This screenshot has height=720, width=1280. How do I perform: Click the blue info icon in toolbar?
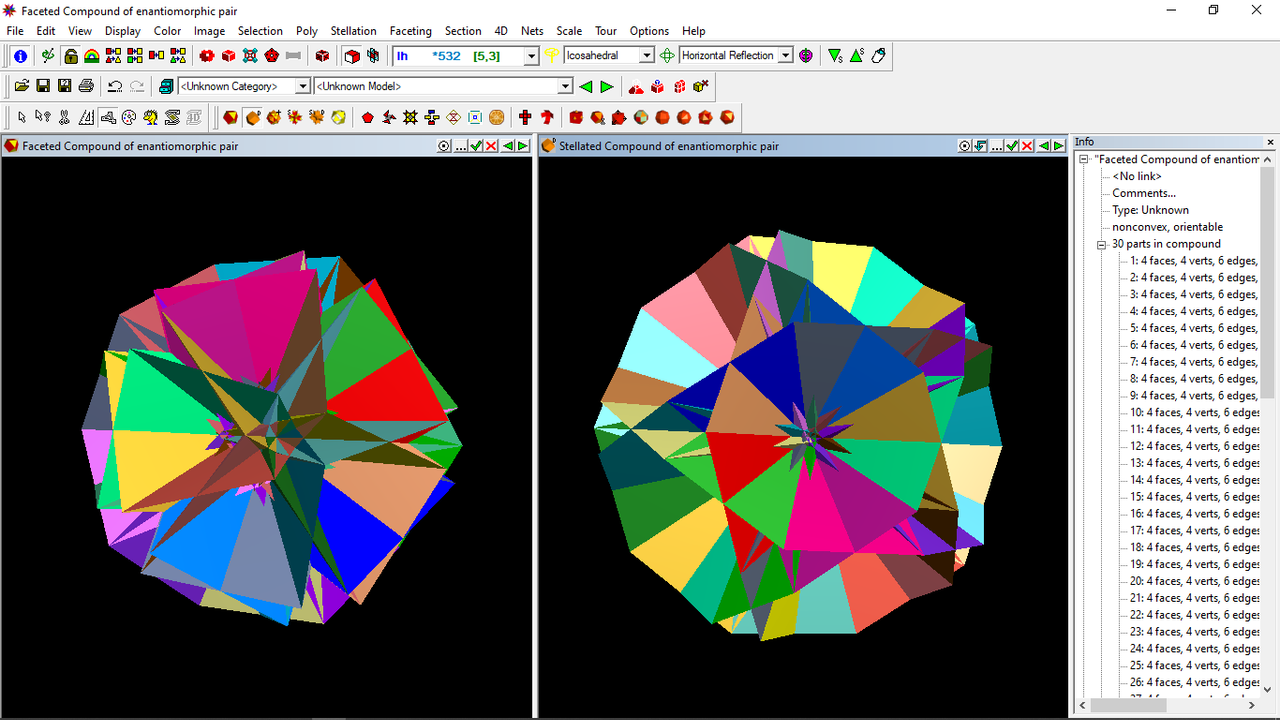click(20, 56)
